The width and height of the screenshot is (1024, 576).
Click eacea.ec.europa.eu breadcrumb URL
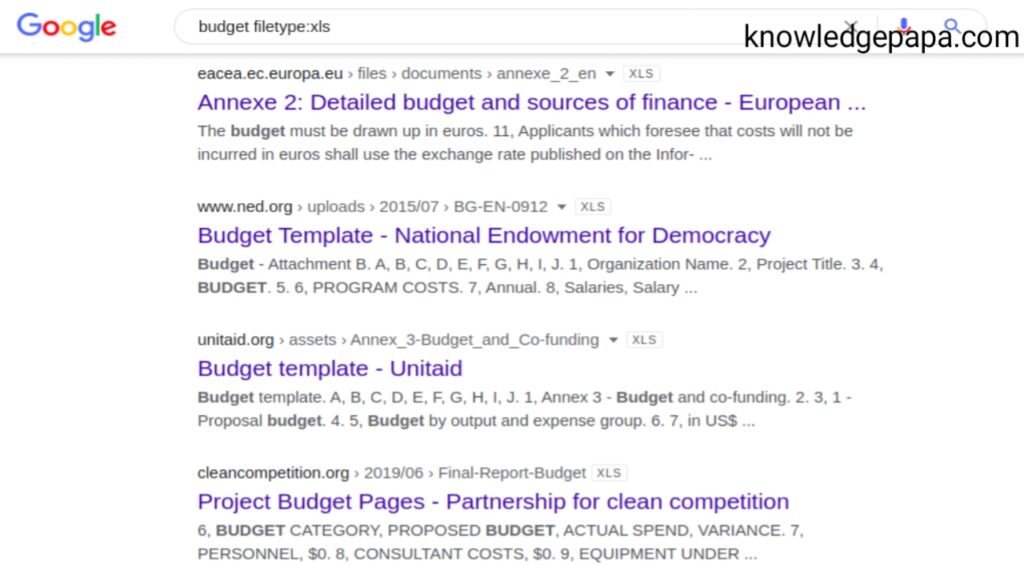click(270, 74)
